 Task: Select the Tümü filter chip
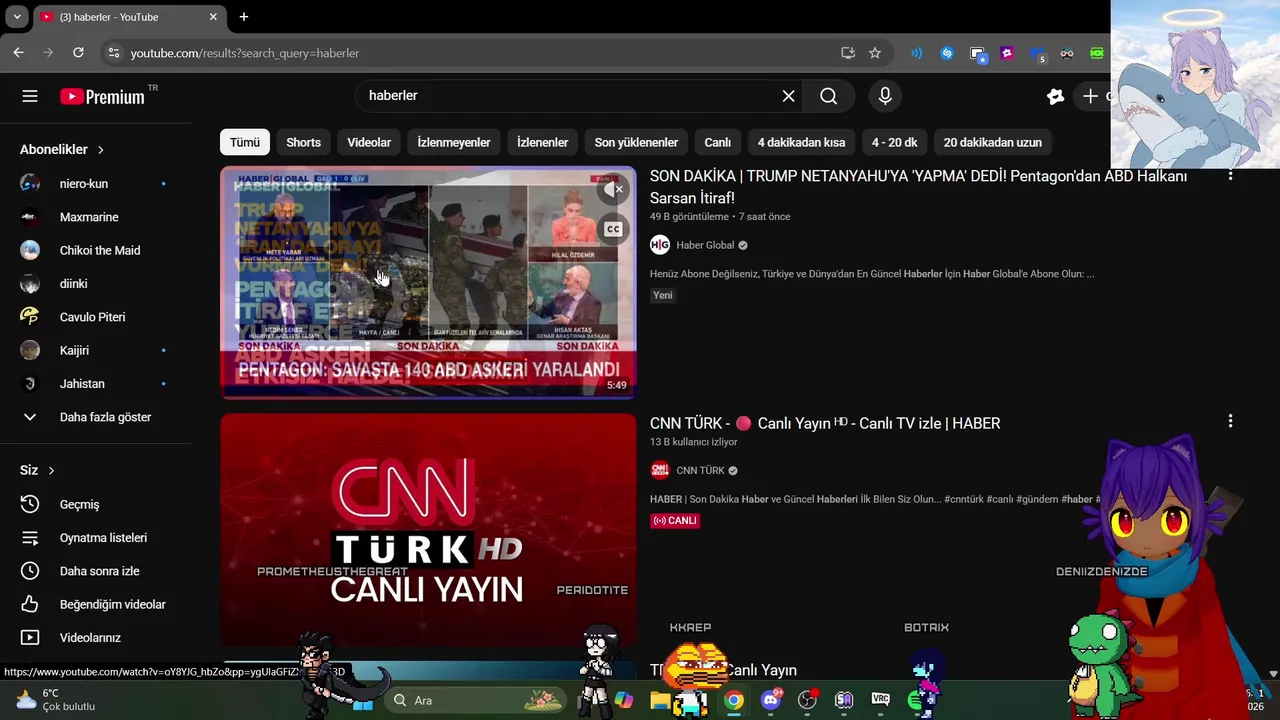[x=245, y=142]
